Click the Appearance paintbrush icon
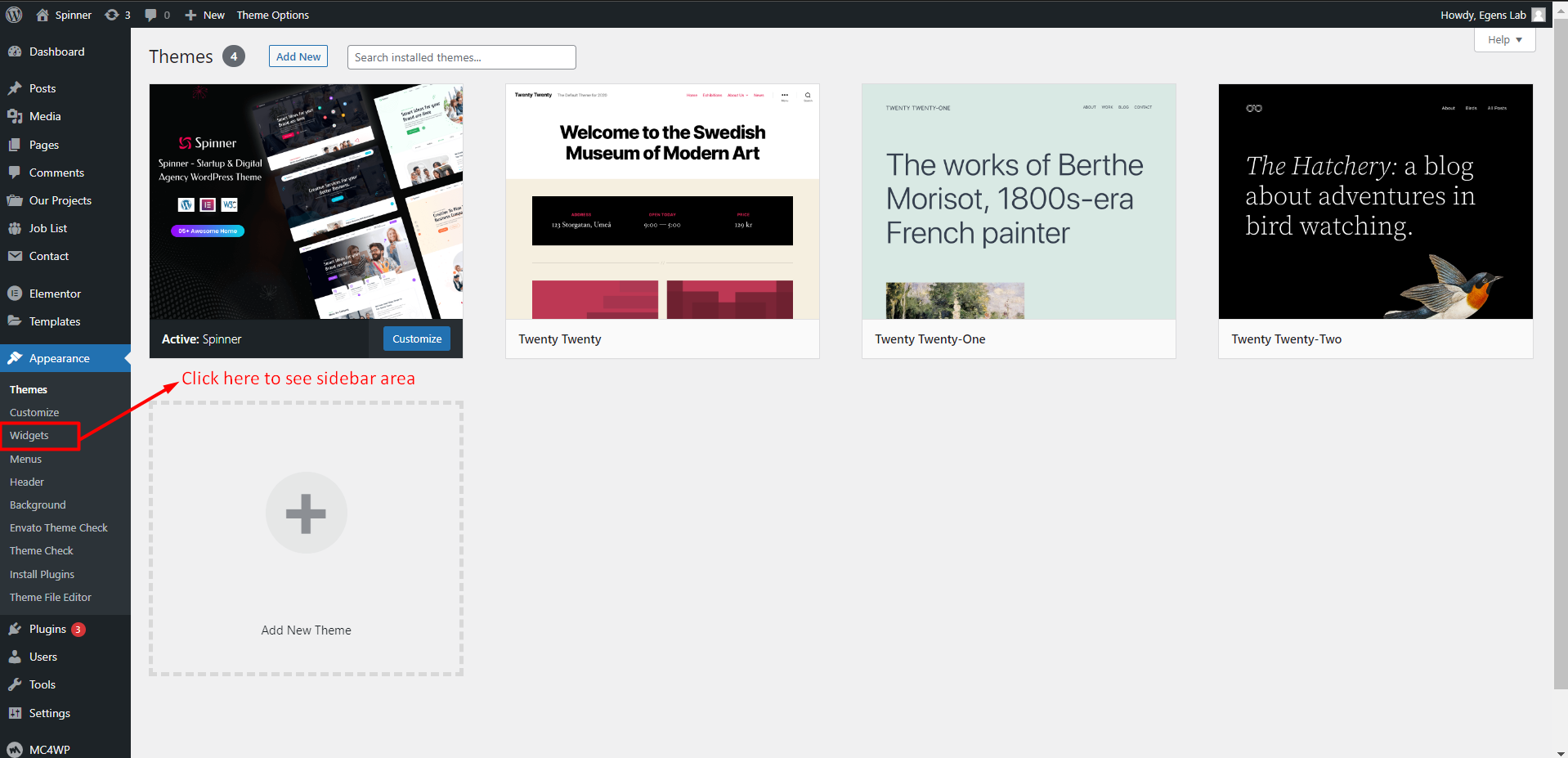The image size is (1568, 758). [x=15, y=358]
